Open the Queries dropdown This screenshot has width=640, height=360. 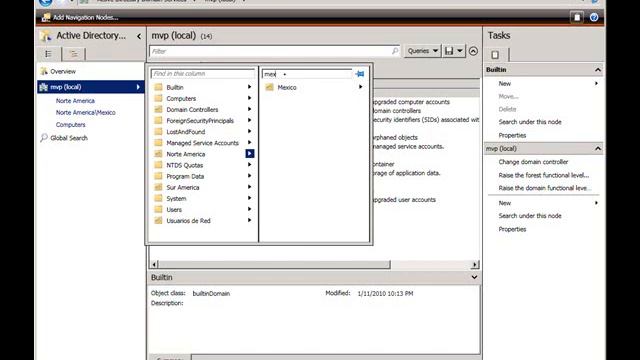[423, 51]
